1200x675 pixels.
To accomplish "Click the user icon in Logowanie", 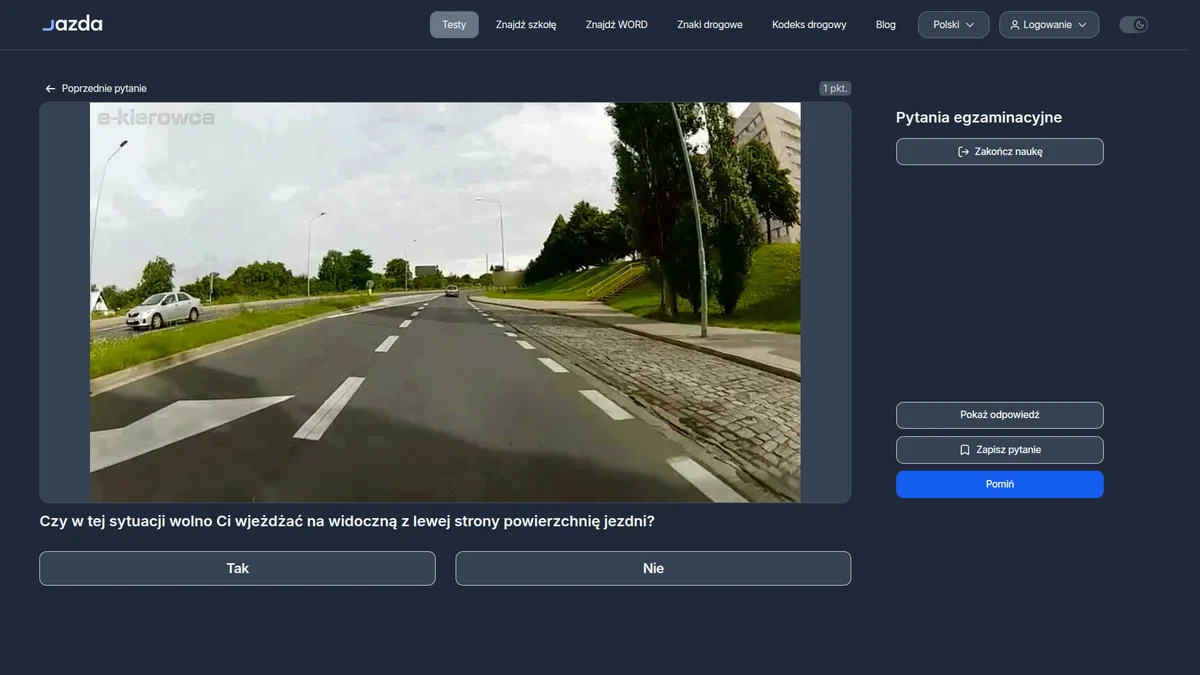I will (1015, 25).
